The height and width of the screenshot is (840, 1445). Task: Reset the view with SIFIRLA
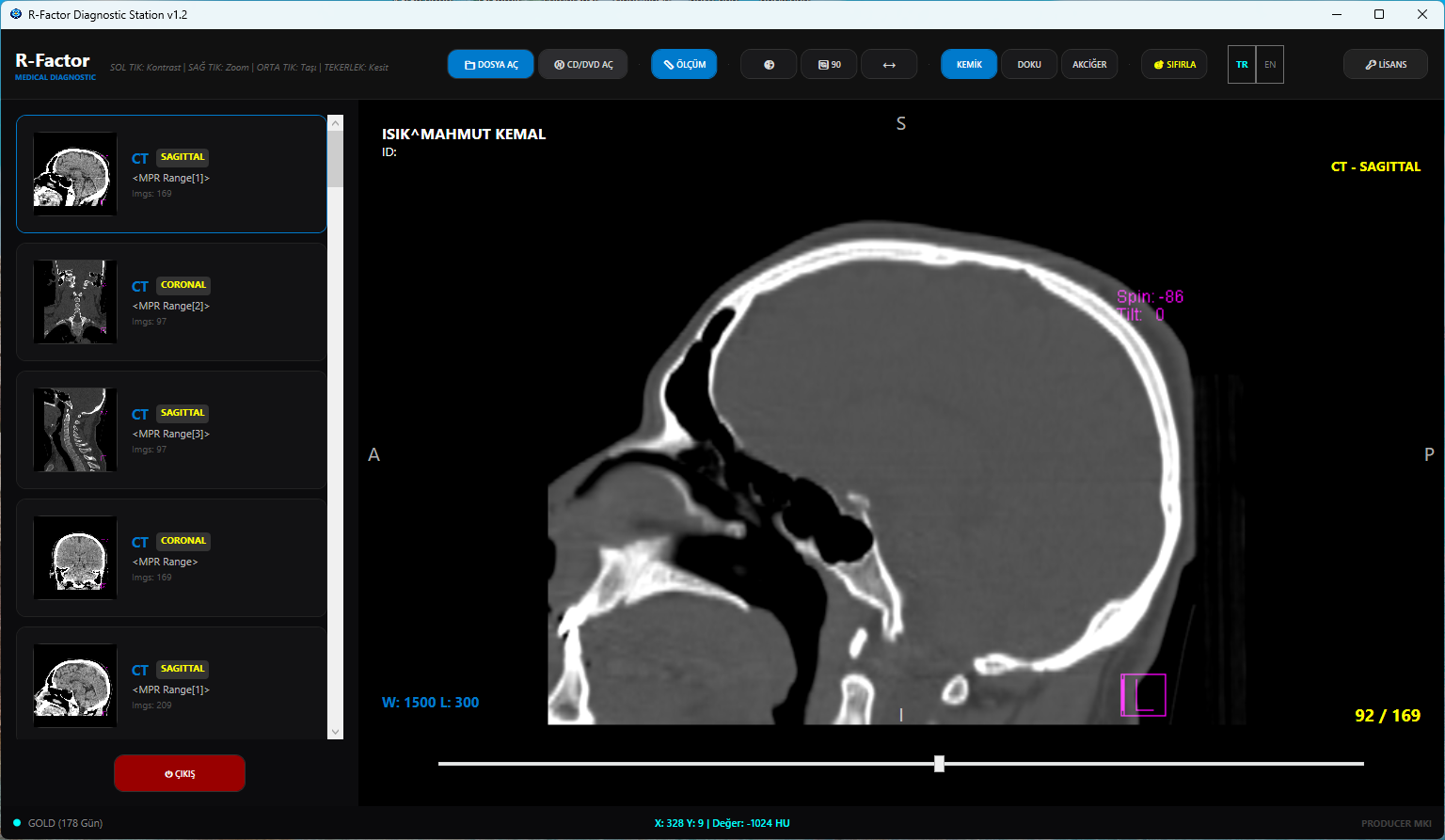tap(1174, 65)
